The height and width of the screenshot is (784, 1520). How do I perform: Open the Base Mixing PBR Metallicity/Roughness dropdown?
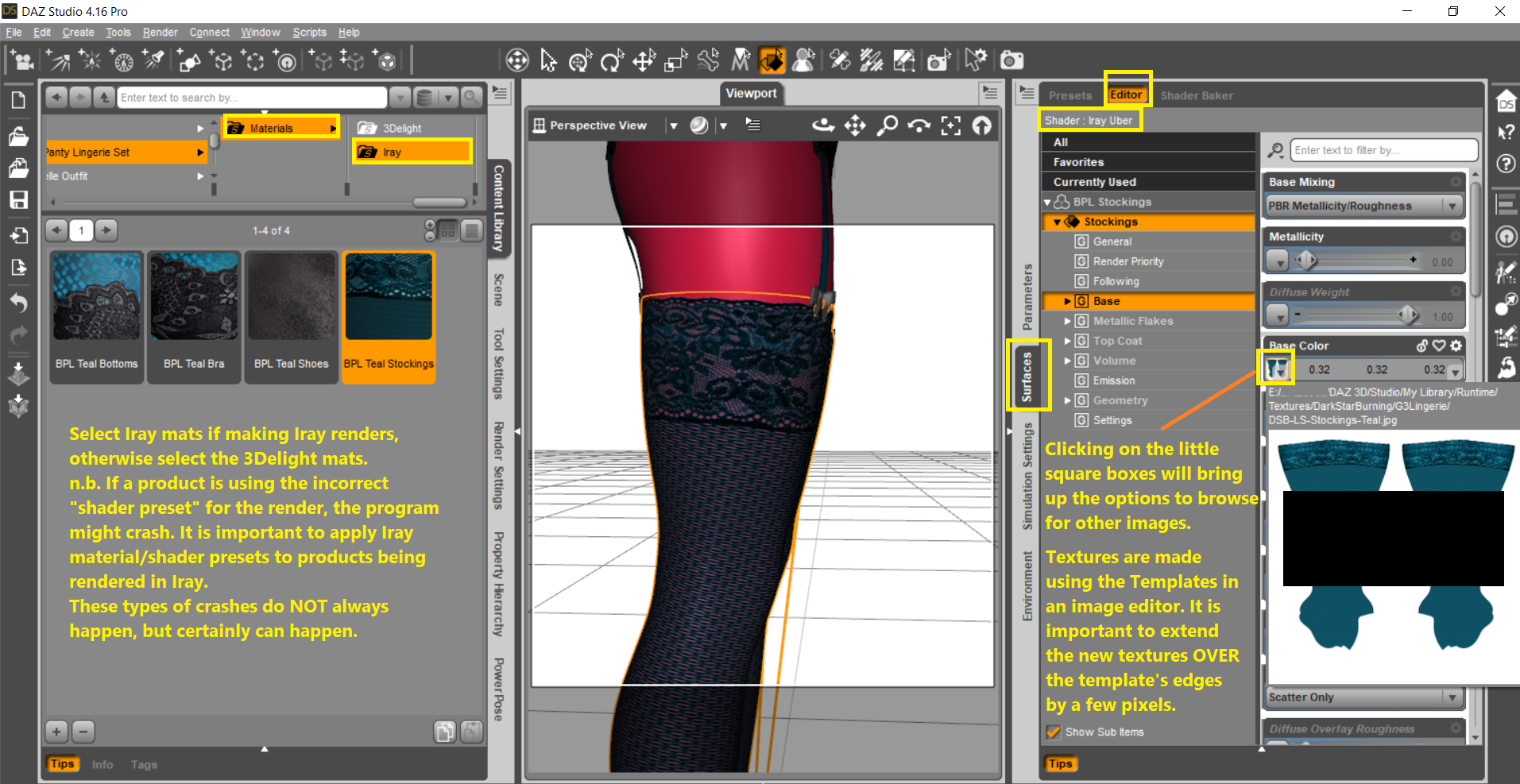click(x=1363, y=206)
